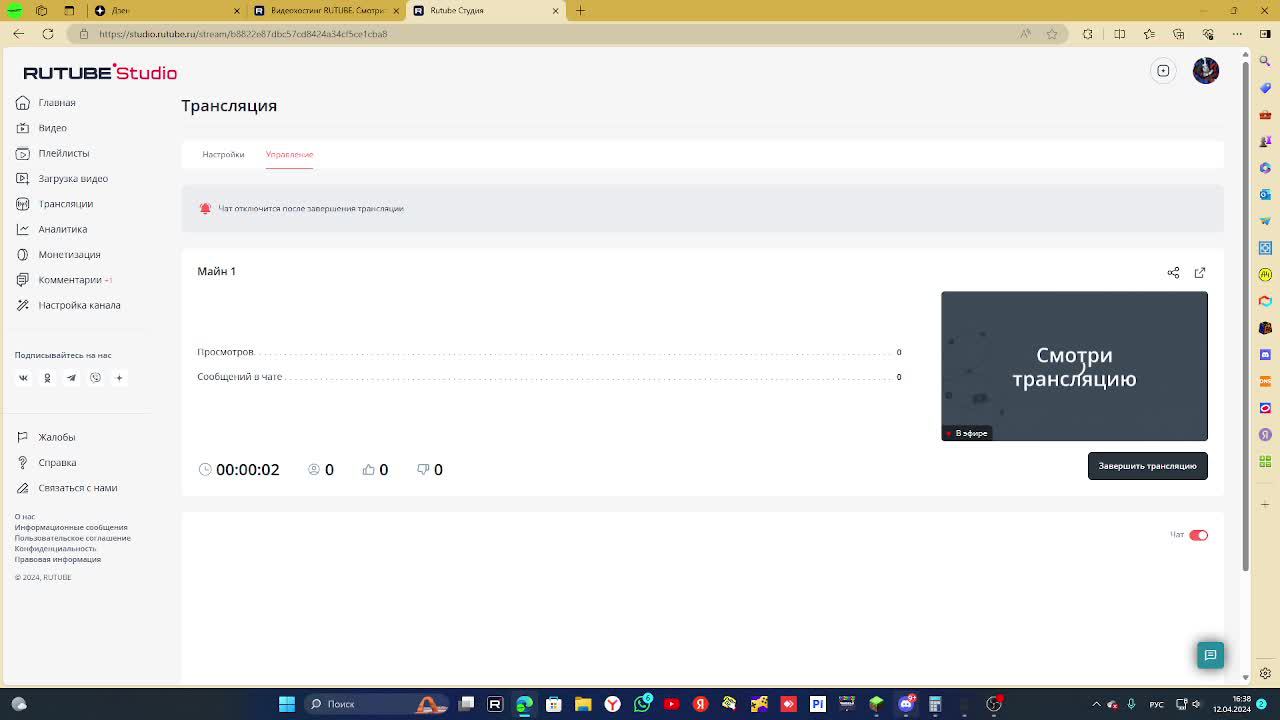Switch to the Видеохостинг RUTUBE browser tab
The image size is (1280, 720).
[x=325, y=11]
